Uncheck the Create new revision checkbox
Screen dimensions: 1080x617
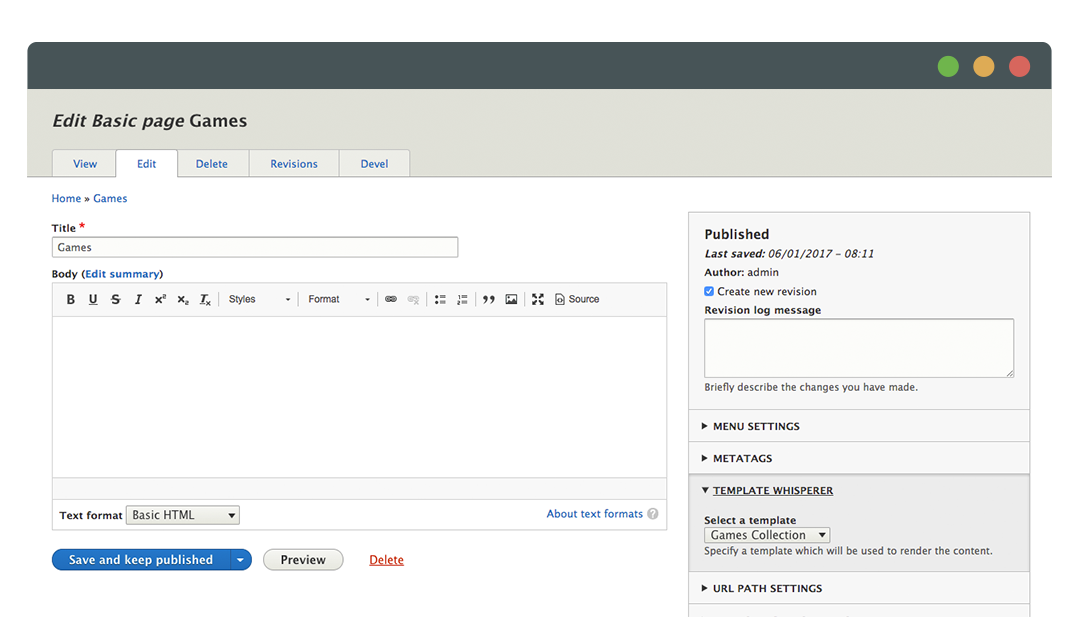pos(710,290)
